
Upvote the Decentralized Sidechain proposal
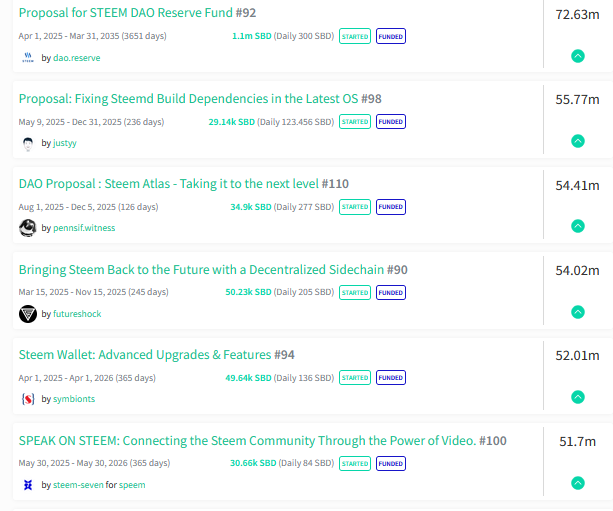577,312
